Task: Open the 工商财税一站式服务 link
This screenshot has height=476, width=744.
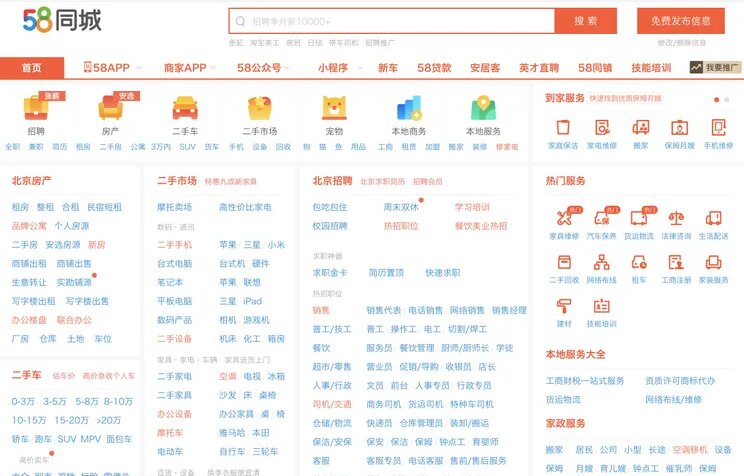Action: coord(585,381)
